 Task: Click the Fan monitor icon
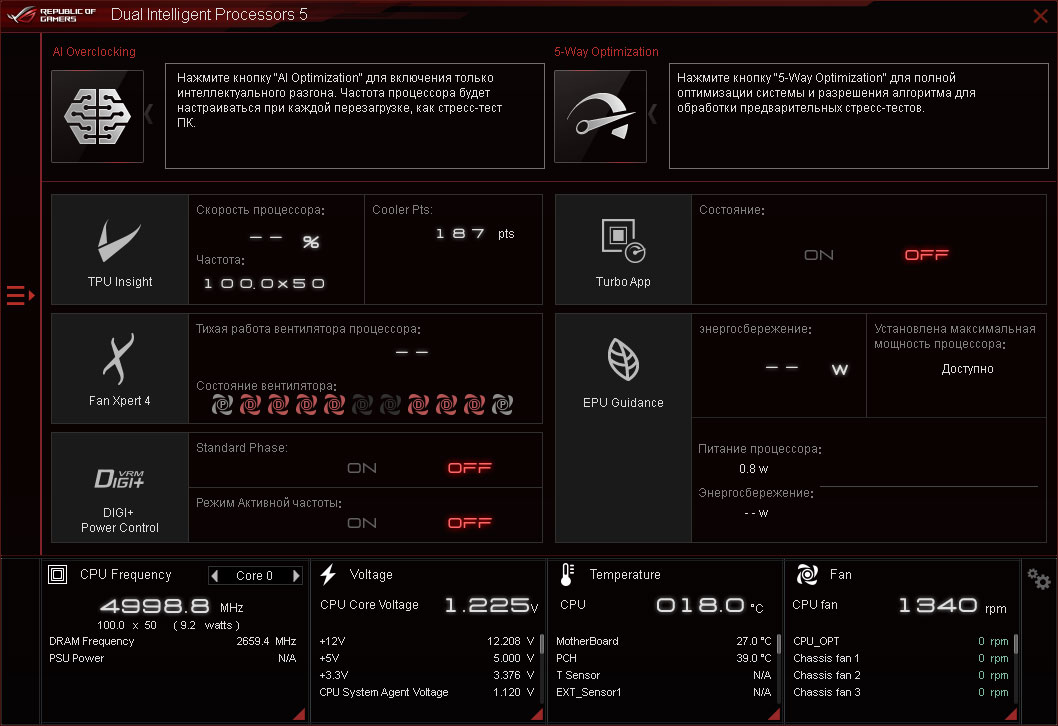pos(807,574)
